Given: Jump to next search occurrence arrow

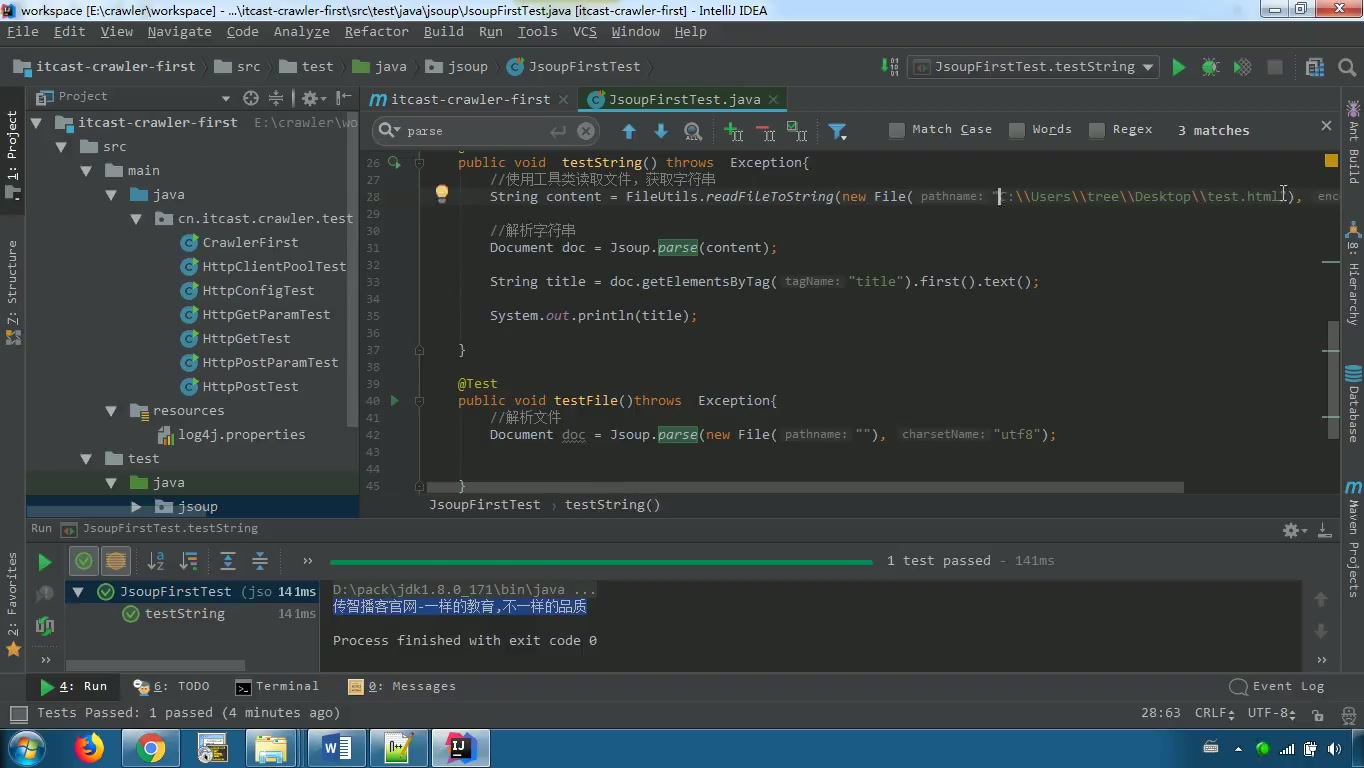Looking at the screenshot, I should point(661,131).
